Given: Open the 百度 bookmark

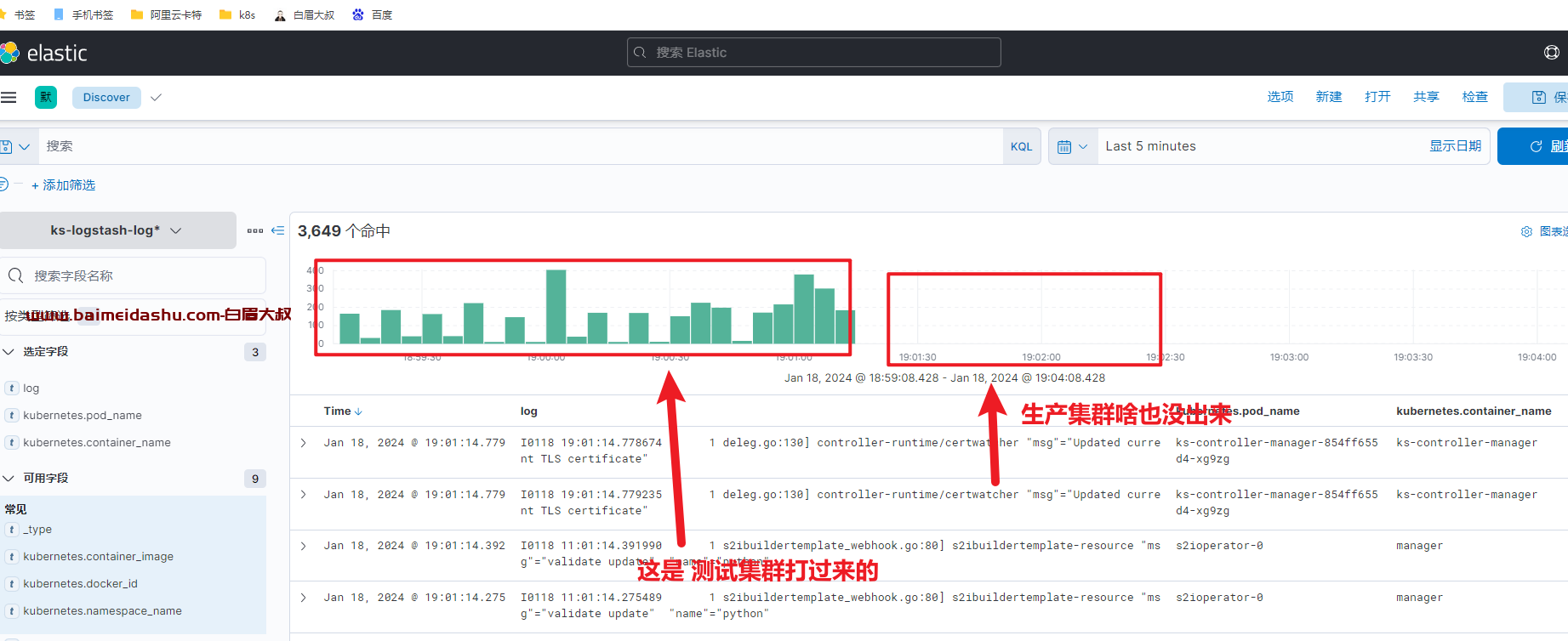Looking at the screenshot, I should click(373, 14).
